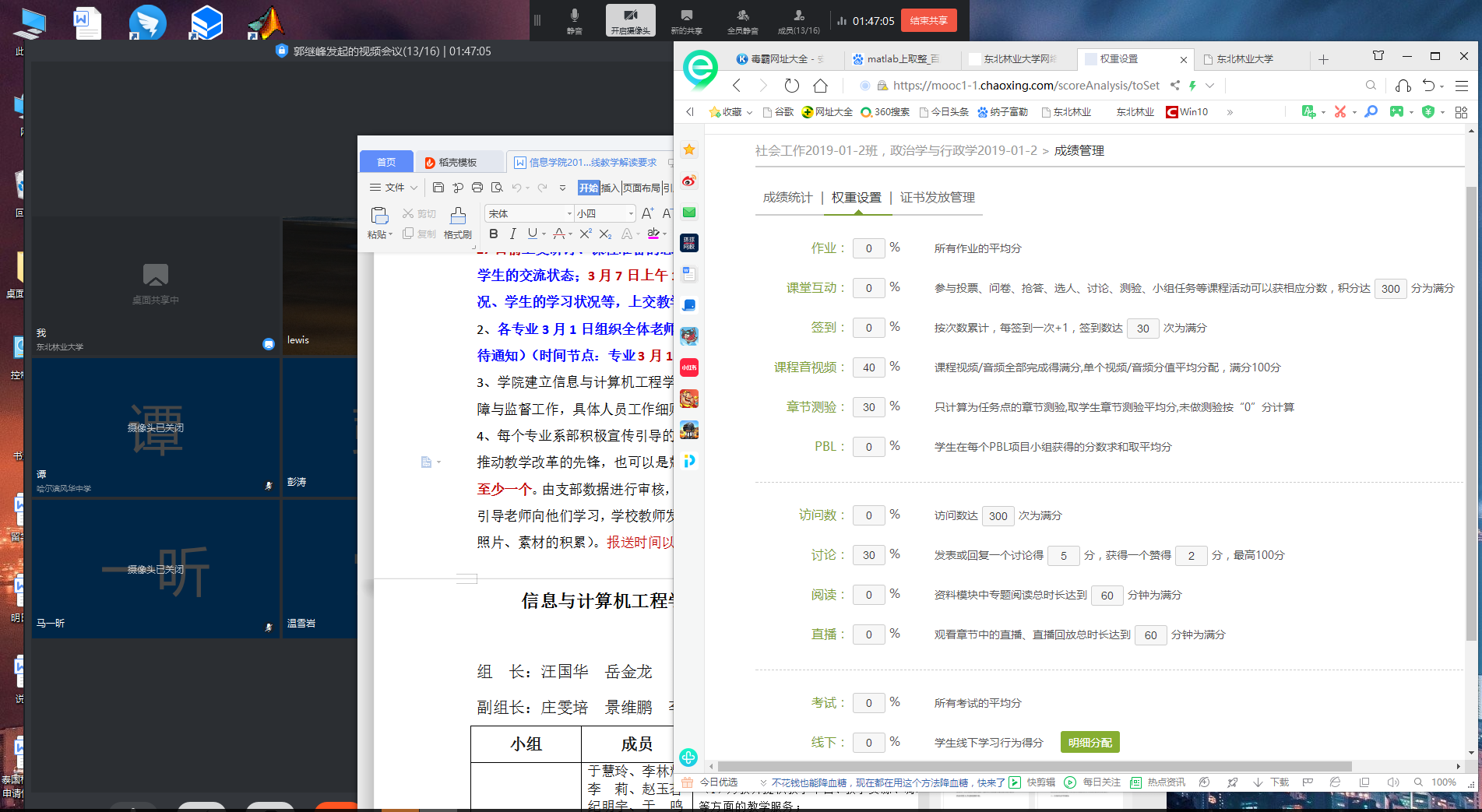This screenshot has height=812, width=1482.
Task: Click the save icon in WPS
Action: click(438, 188)
